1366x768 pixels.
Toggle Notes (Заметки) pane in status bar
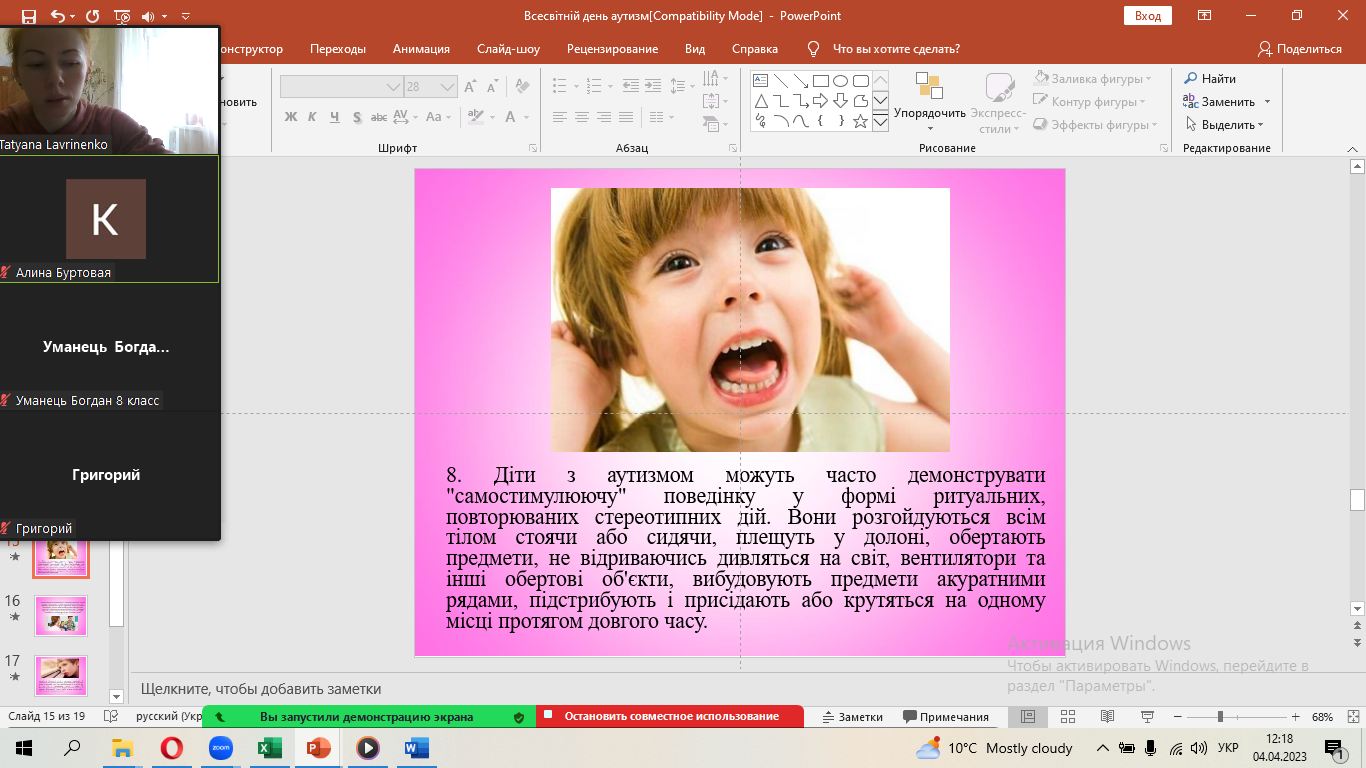[x=853, y=717]
